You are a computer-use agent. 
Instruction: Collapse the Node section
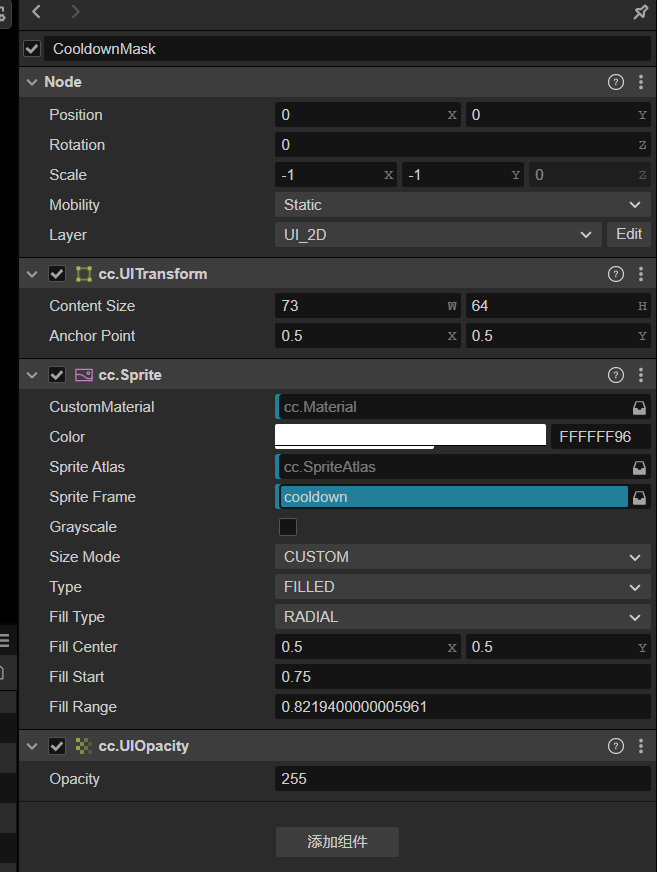32,82
